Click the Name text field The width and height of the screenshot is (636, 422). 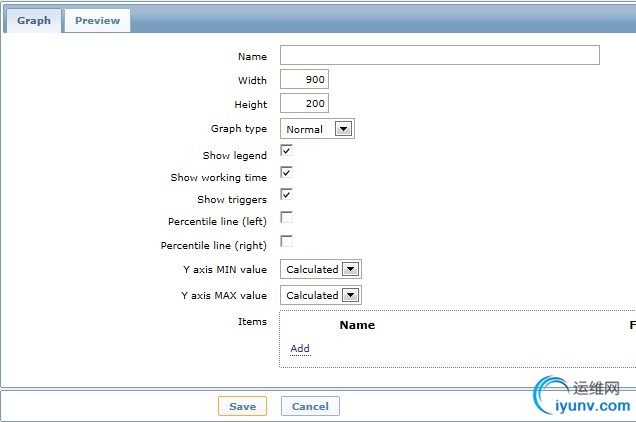439,55
